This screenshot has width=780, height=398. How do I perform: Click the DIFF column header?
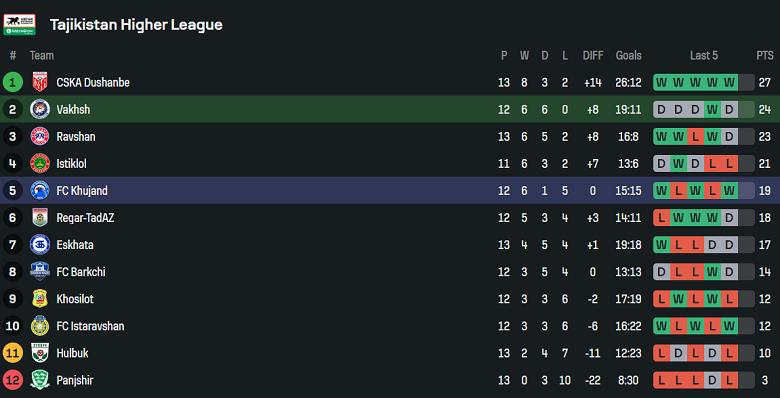pyautogui.click(x=592, y=55)
